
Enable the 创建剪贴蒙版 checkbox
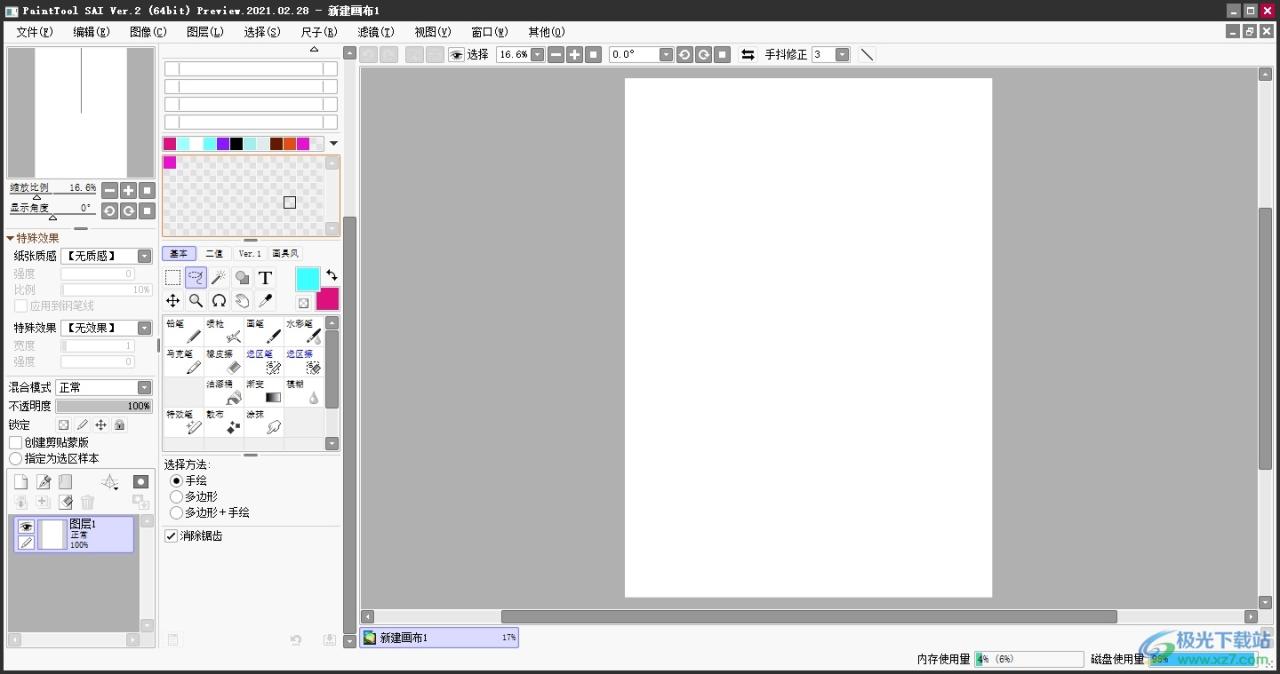(x=15, y=442)
